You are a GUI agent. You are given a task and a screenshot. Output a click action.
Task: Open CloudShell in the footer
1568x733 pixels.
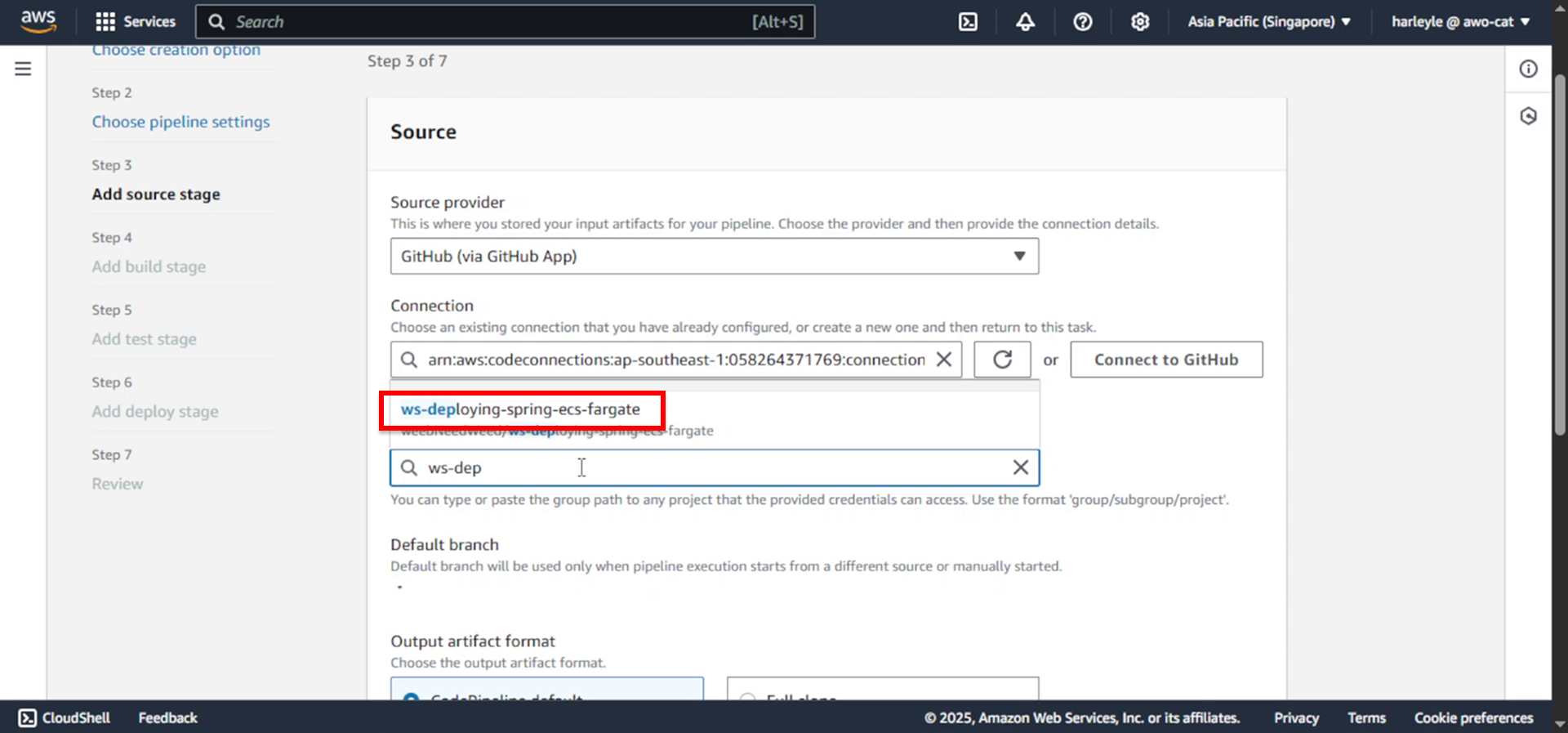click(x=65, y=717)
